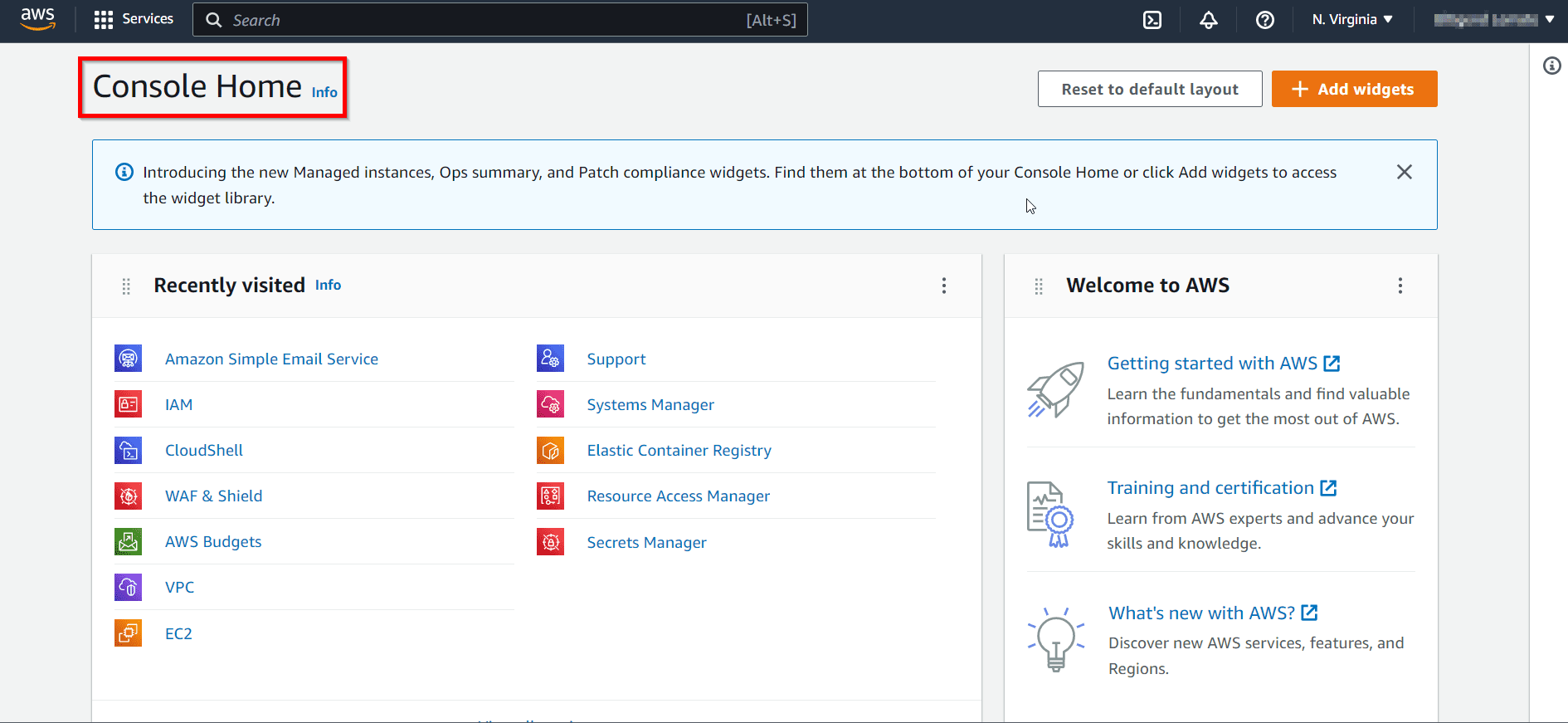Click Info next to Console Home
Screen dimensions: 1568x723
click(x=324, y=92)
